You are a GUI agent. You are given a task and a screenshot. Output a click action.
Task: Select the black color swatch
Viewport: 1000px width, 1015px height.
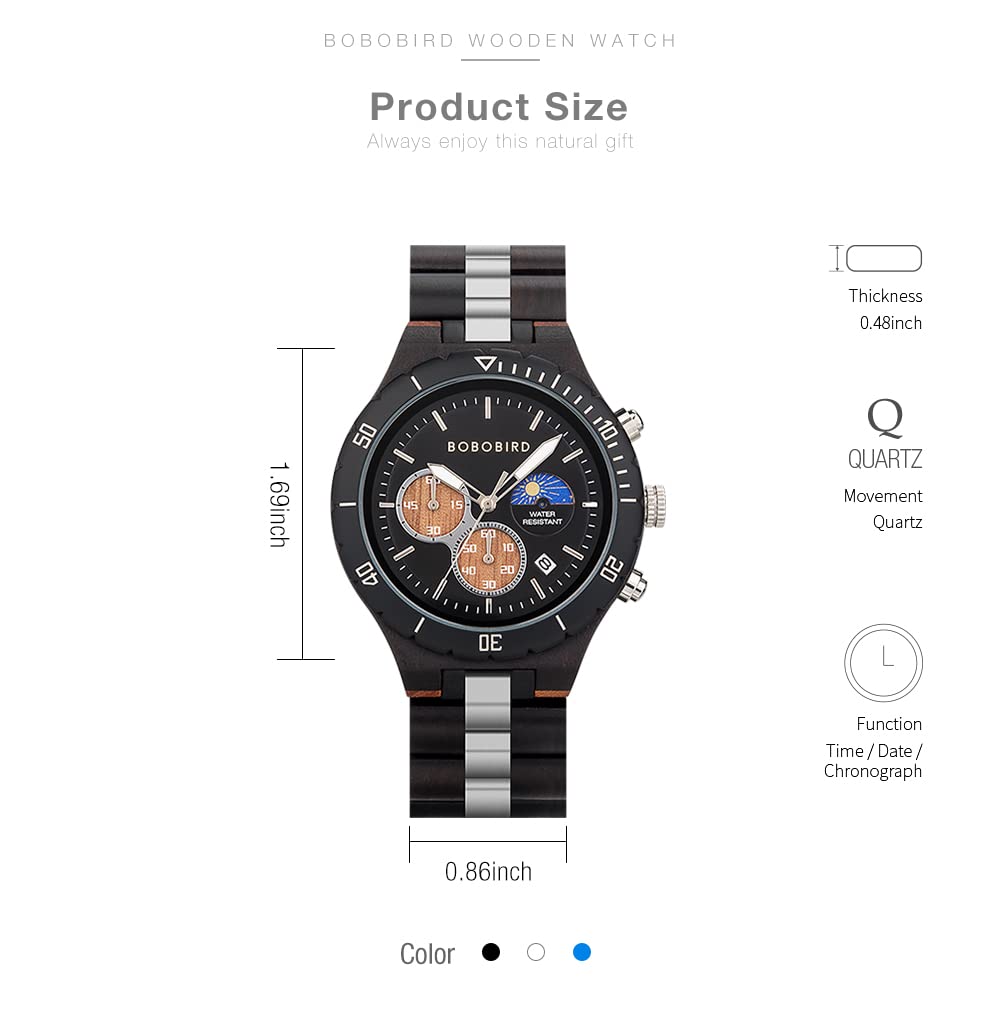point(491,952)
